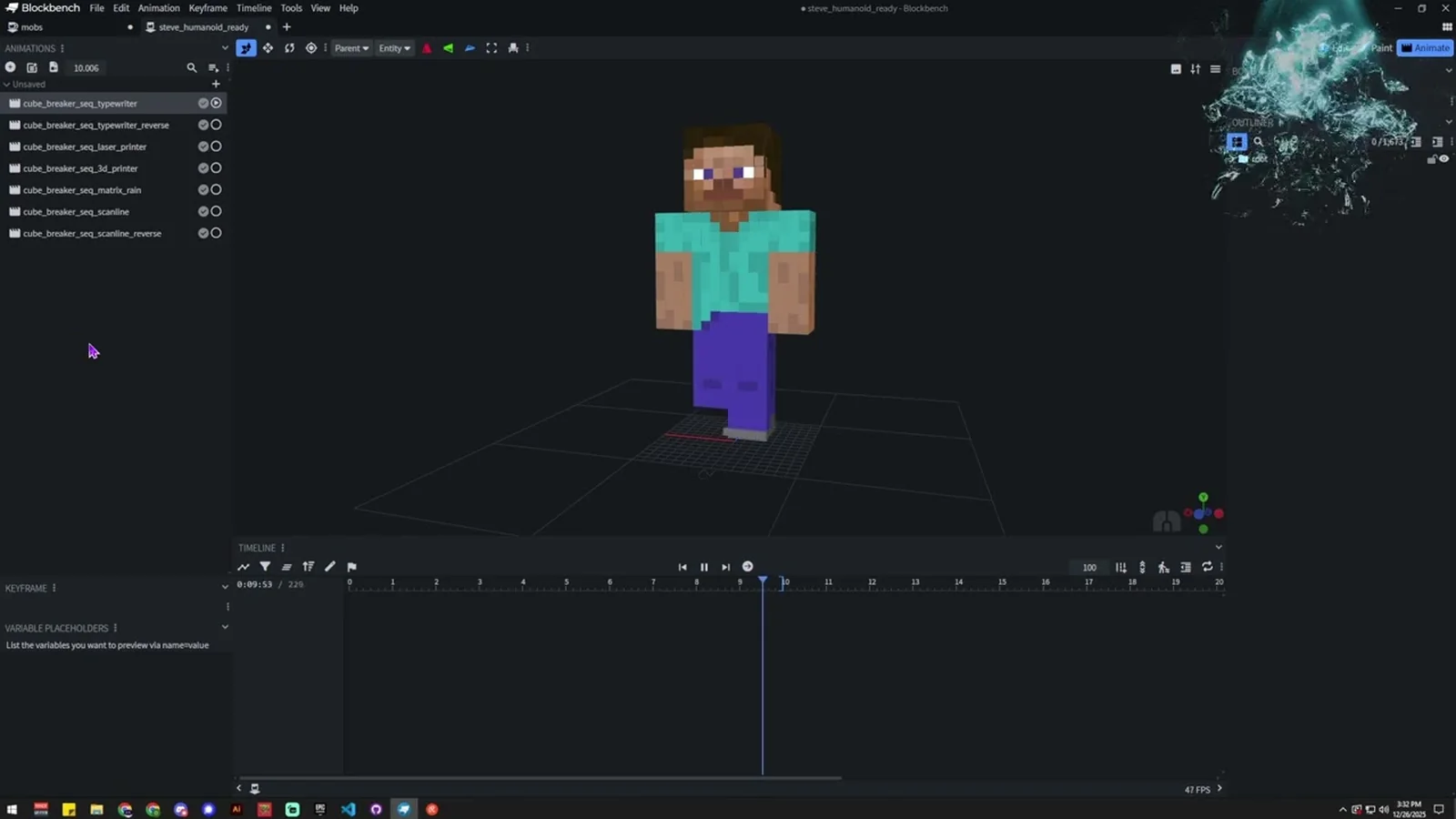Viewport: 1456px width, 819px height.
Task: Select the Move tool in the top toolbar
Action: click(x=268, y=48)
